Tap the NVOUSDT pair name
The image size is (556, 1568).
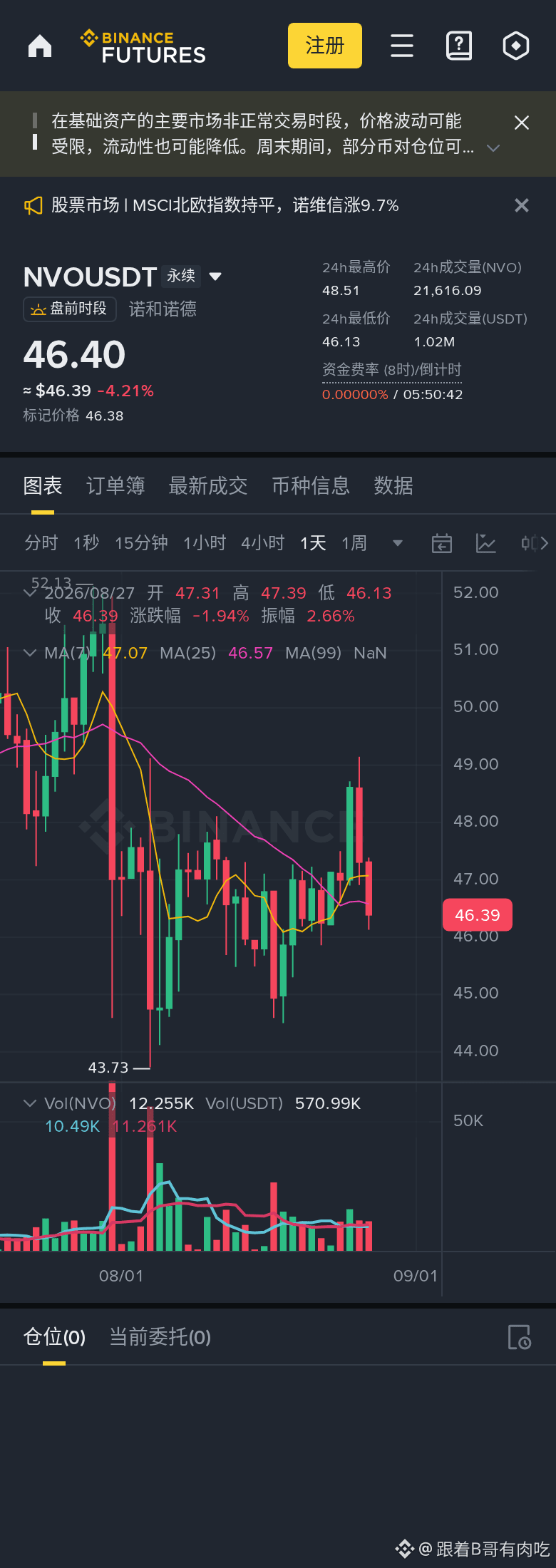[90, 277]
